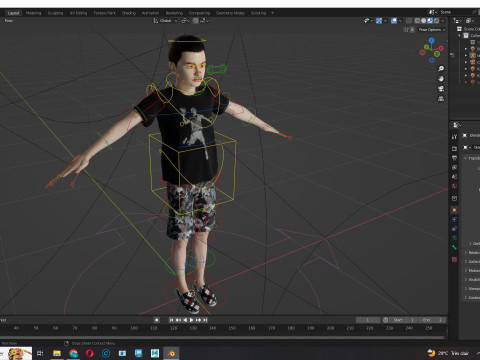Viewport: 480px width, 360px height.
Task: Click the current frame number field
Action: click(368, 320)
